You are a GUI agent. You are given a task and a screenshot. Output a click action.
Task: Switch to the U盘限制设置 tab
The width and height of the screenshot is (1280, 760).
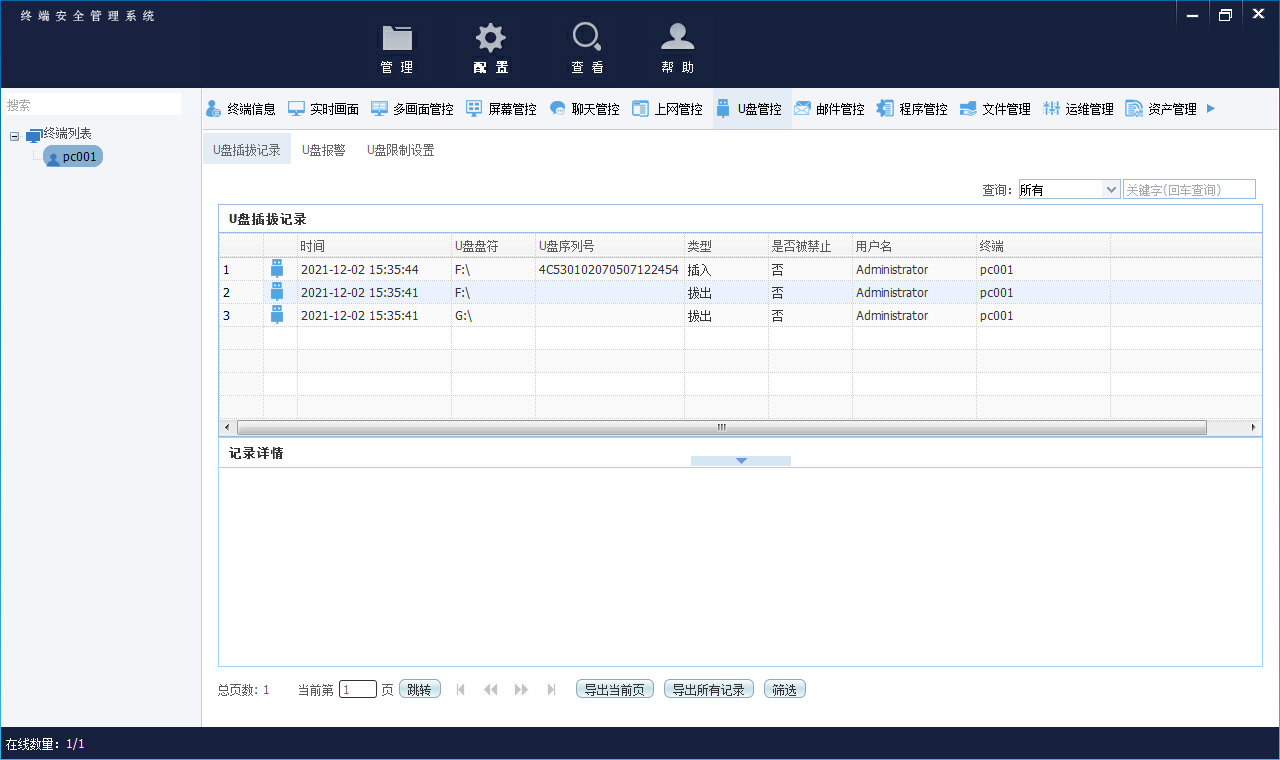click(x=400, y=150)
